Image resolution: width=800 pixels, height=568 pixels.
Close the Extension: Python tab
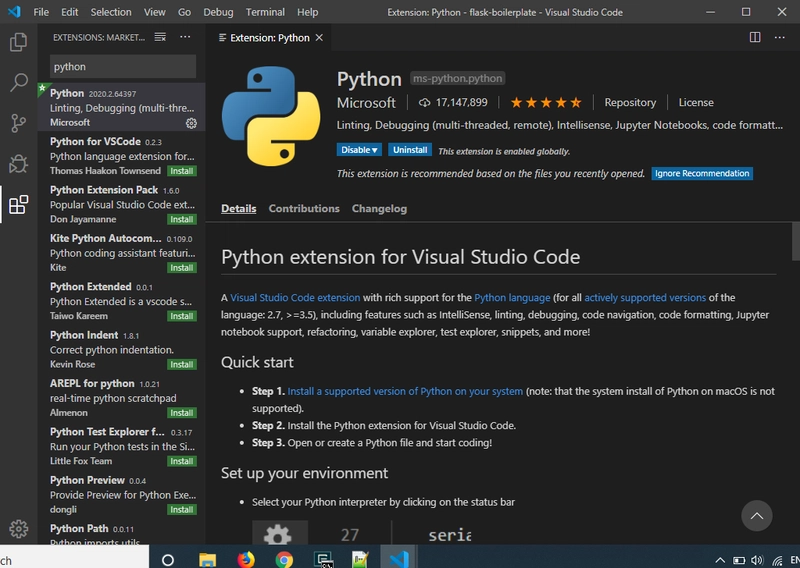pyautogui.click(x=319, y=38)
